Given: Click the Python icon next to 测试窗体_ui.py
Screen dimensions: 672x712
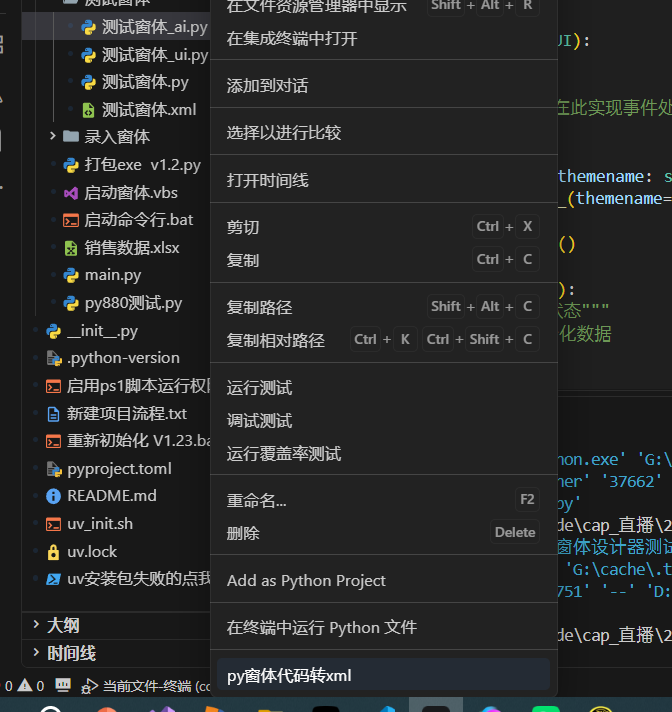Looking at the screenshot, I should click(x=88, y=55).
